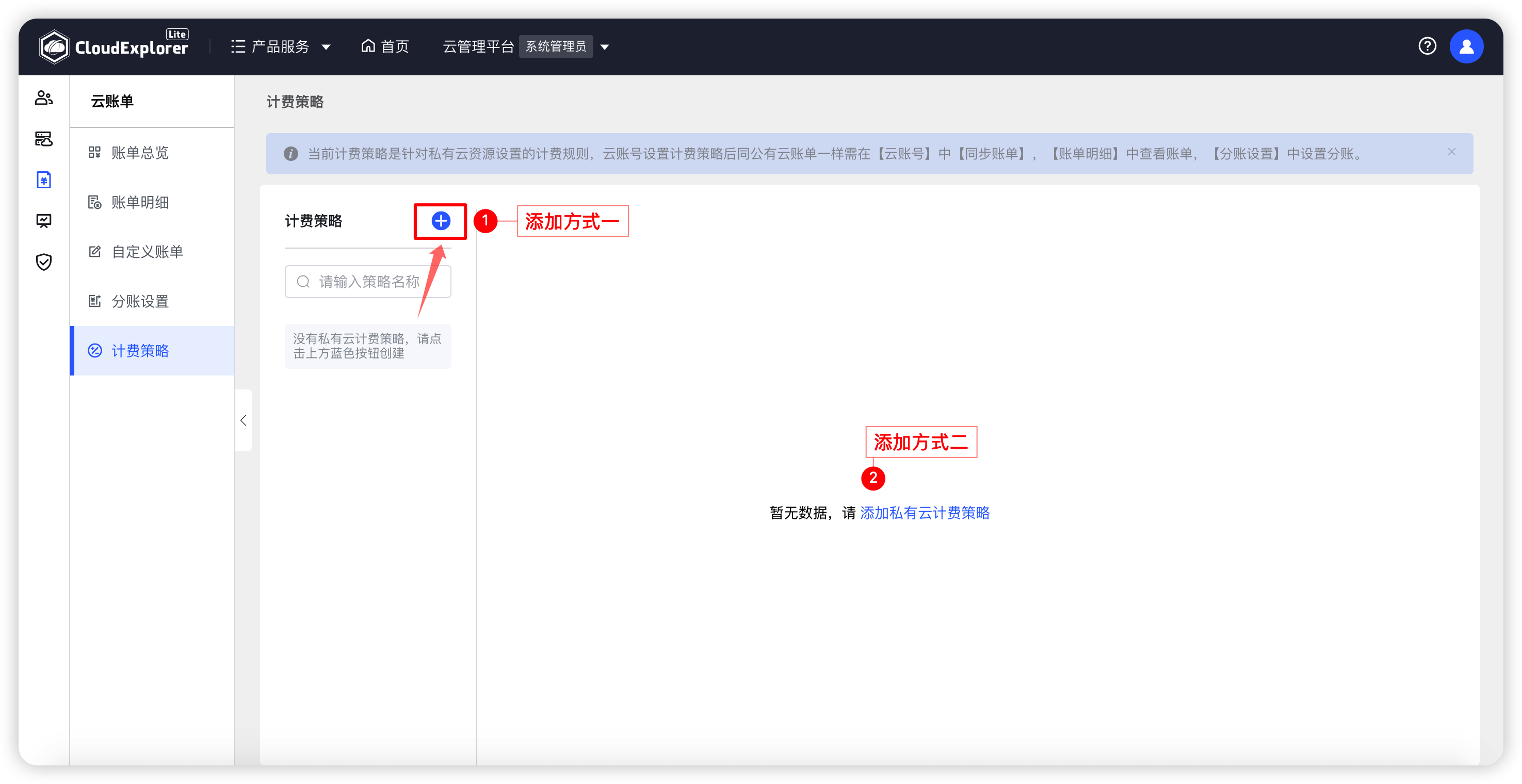Open user management sidebar icon
Screen dimensions: 1522x784
point(44,98)
